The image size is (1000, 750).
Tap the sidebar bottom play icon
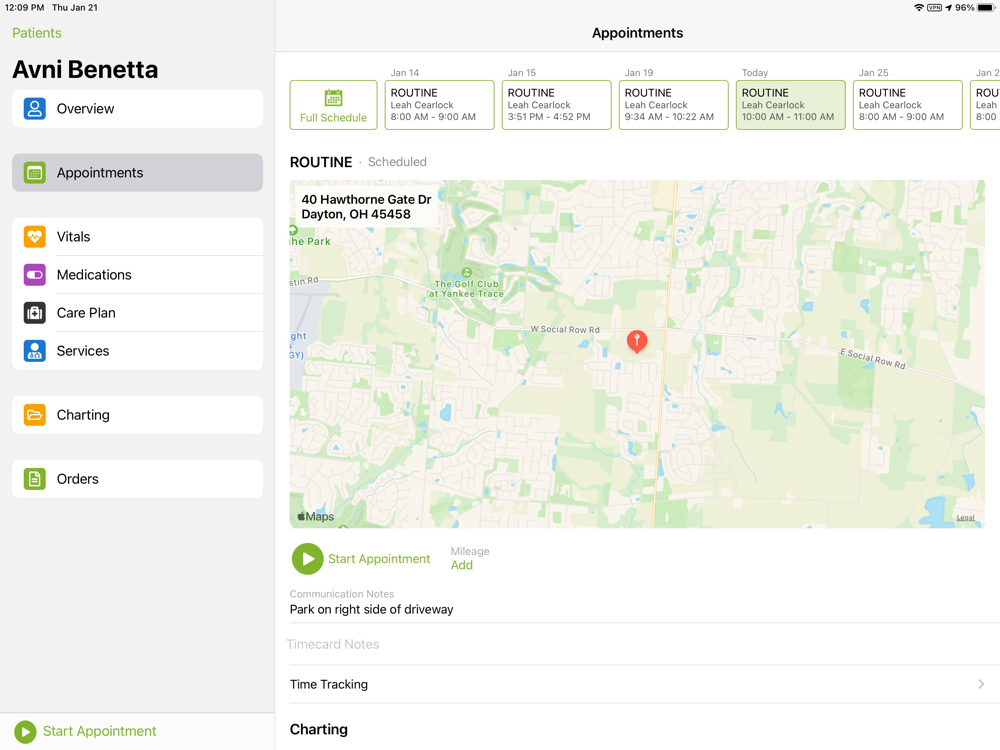(x=26, y=732)
